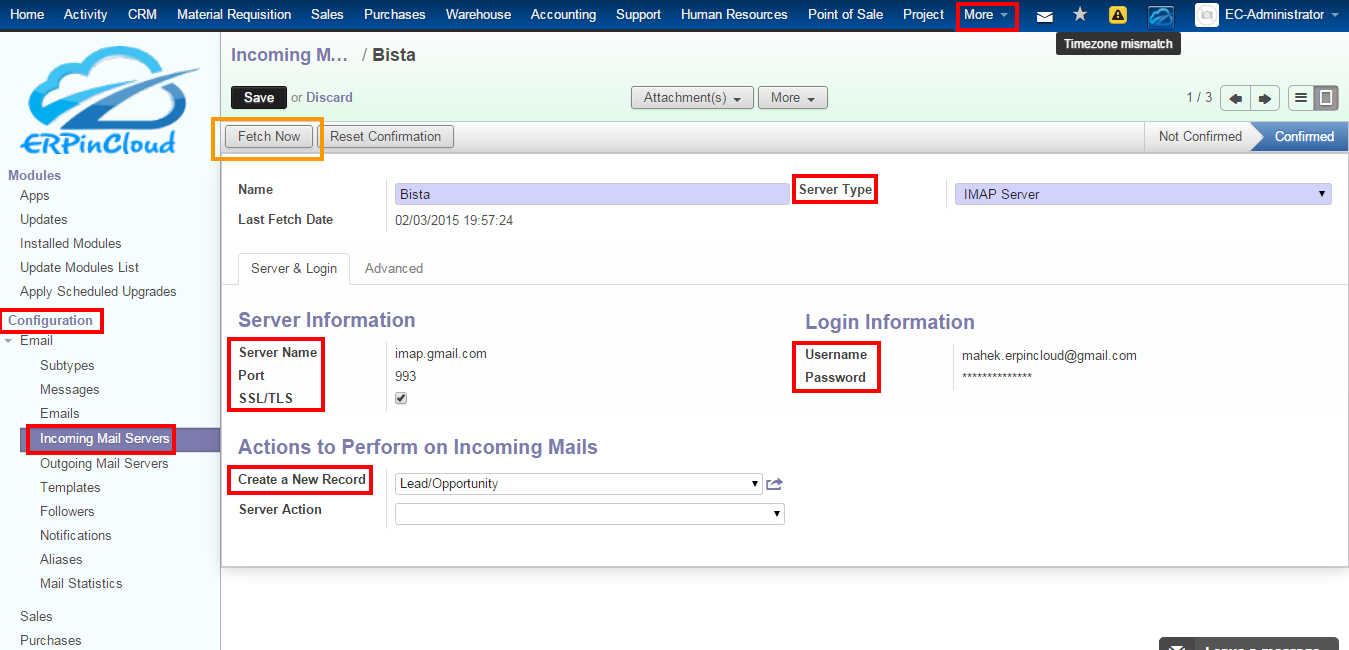Expand the More dropdown beside Attachment(s)
Screen dimensions: 1349x650
[x=793, y=98]
